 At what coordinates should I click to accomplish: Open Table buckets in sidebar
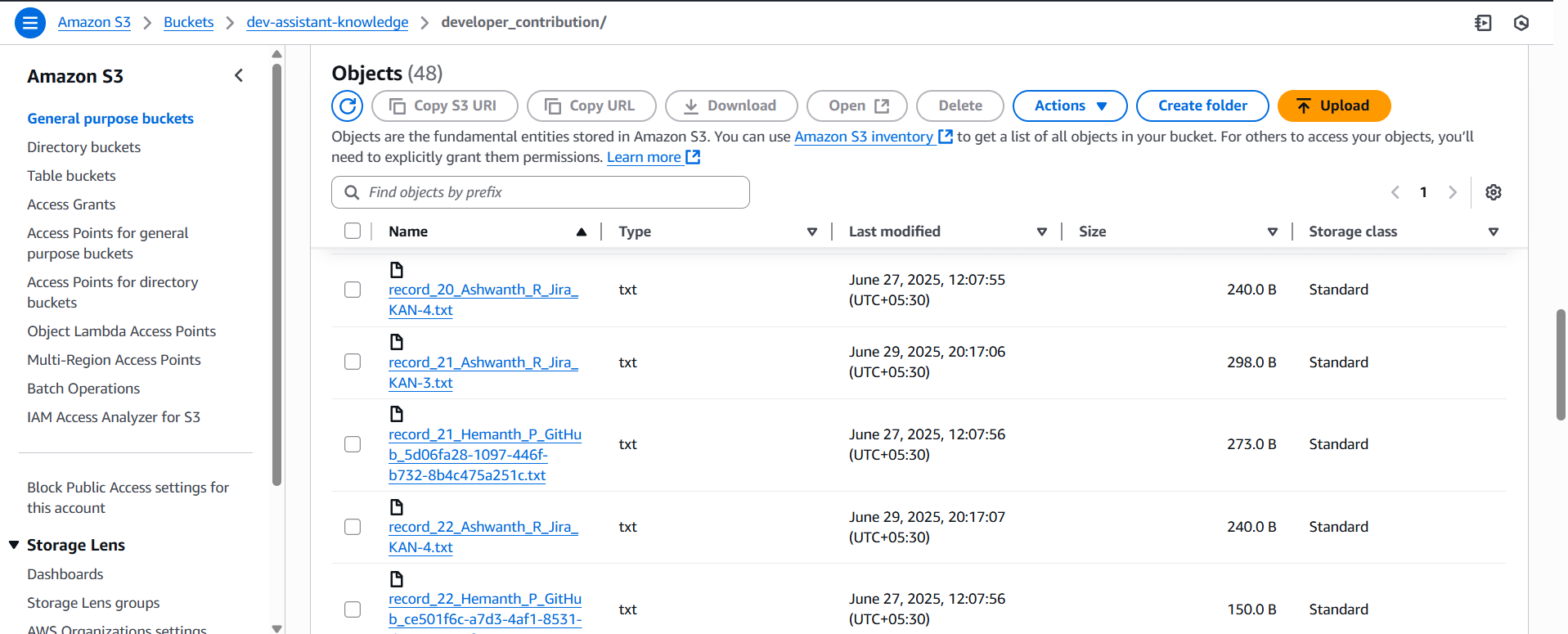click(71, 176)
